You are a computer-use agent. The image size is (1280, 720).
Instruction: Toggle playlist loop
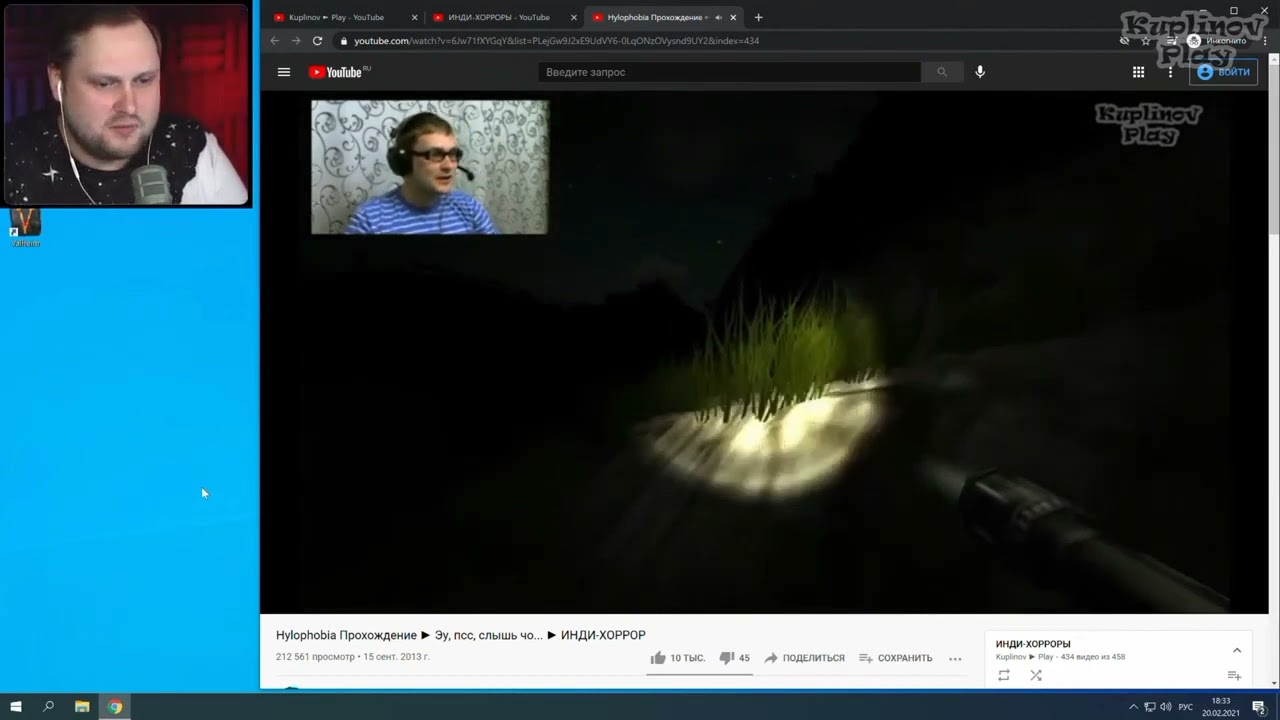tap(1004, 675)
